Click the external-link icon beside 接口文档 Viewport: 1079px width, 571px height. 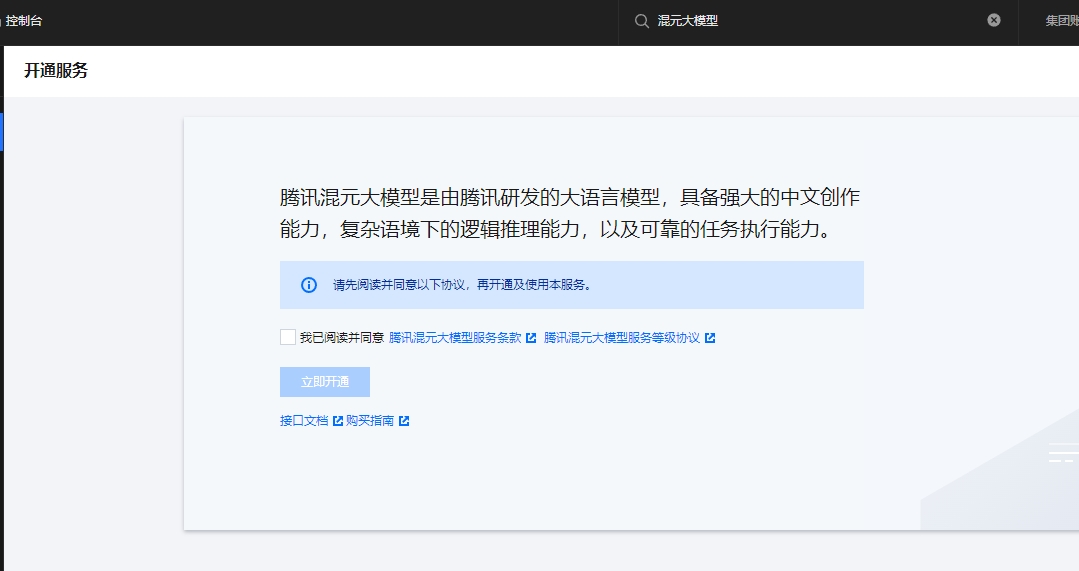(x=338, y=421)
